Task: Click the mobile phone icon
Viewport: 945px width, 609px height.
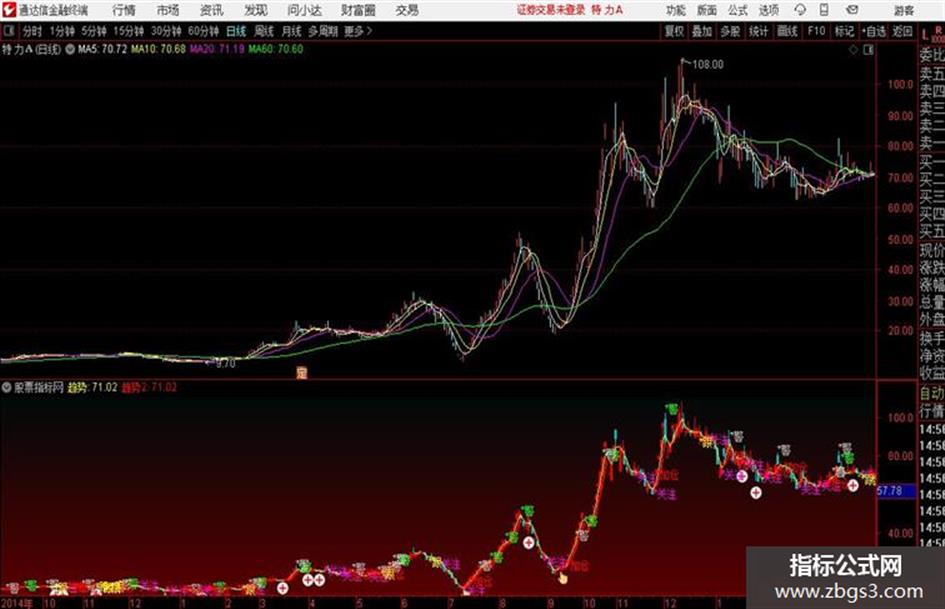Action: point(824,10)
